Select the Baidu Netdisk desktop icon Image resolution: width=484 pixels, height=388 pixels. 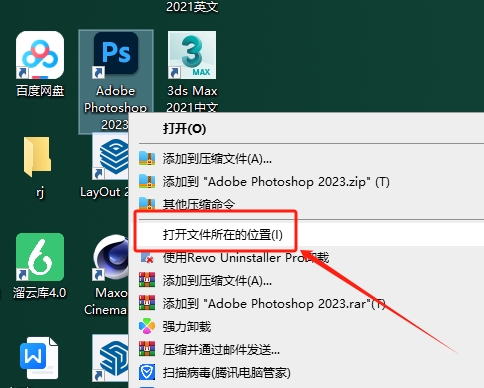[x=40, y=55]
